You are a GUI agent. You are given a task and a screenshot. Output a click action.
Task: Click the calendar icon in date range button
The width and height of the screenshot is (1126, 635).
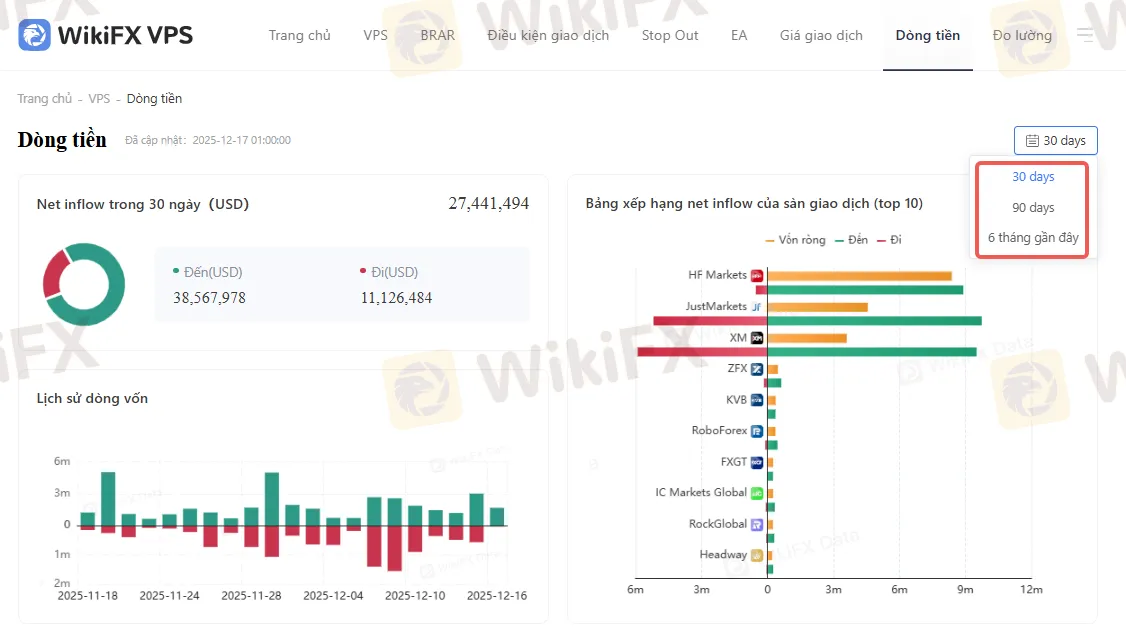(x=1032, y=141)
